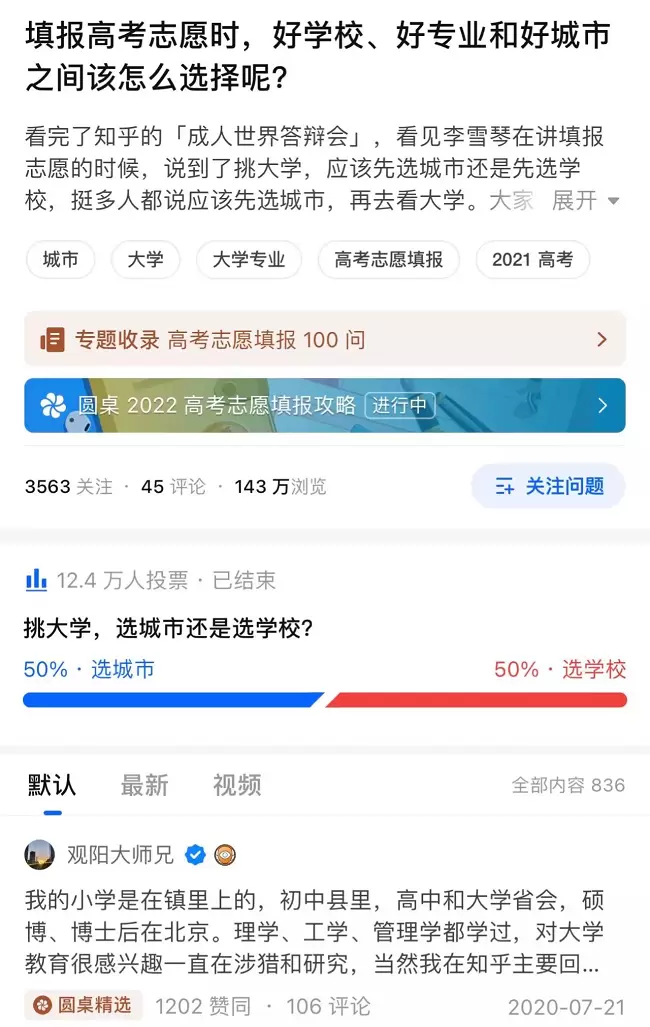The width and height of the screenshot is (650, 1027).
Task: Click the 圆桌 pinwheel icon
Action: click(53, 405)
